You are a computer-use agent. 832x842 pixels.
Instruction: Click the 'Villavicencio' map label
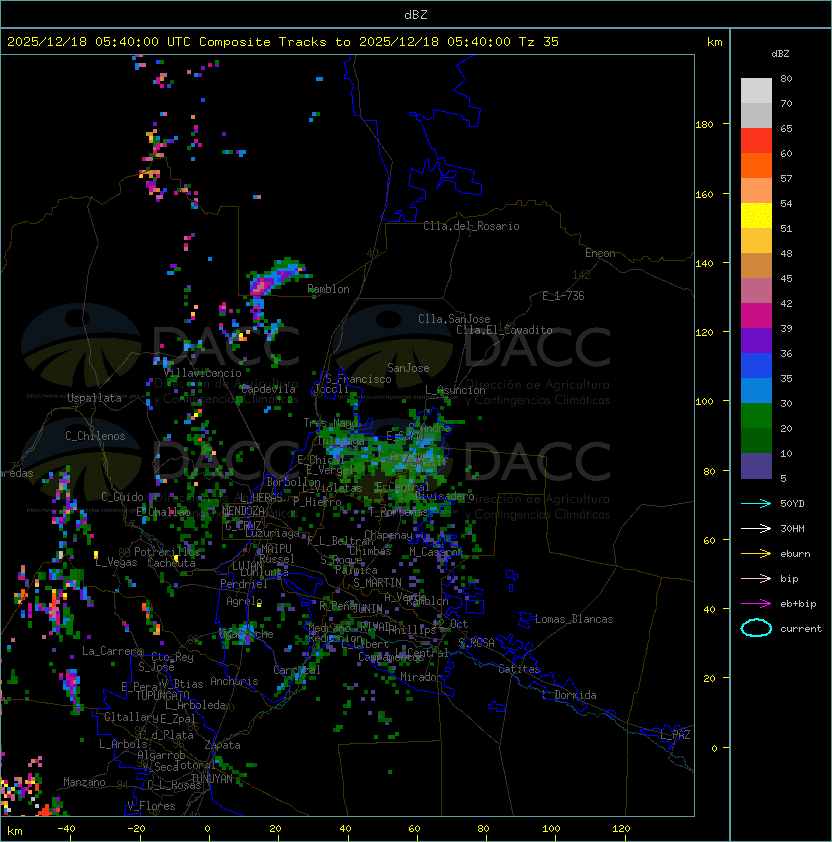(x=202, y=373)
